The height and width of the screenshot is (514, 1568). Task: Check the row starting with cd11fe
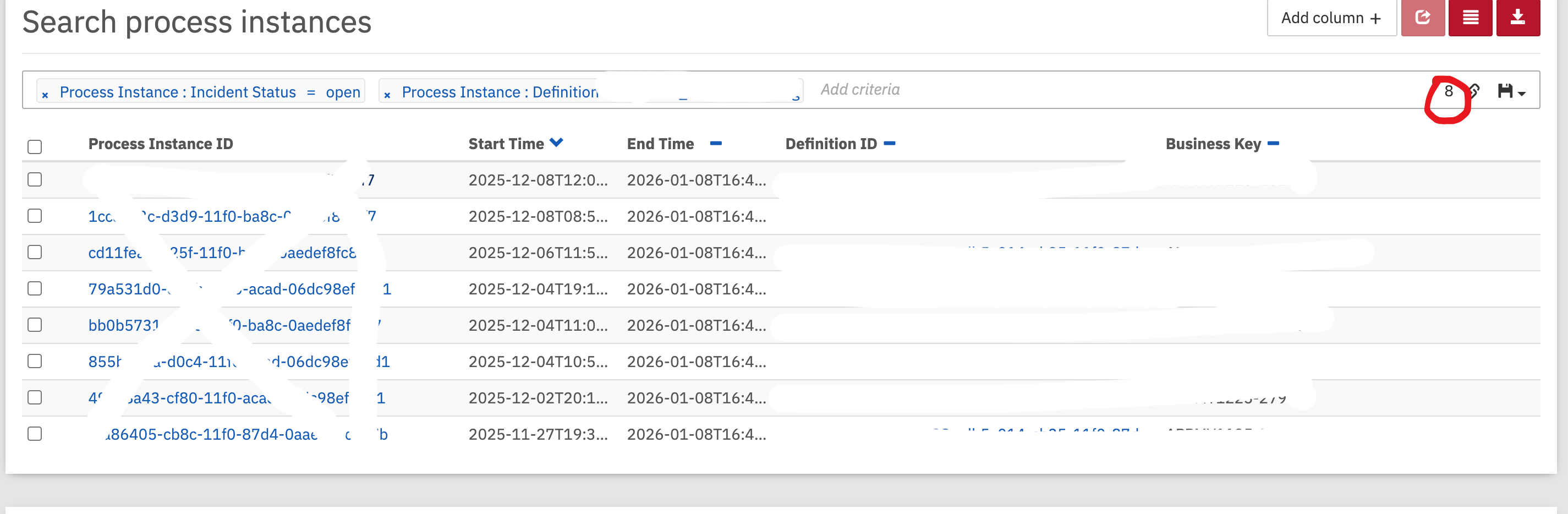pyautogui.click(x=35, y=252)
